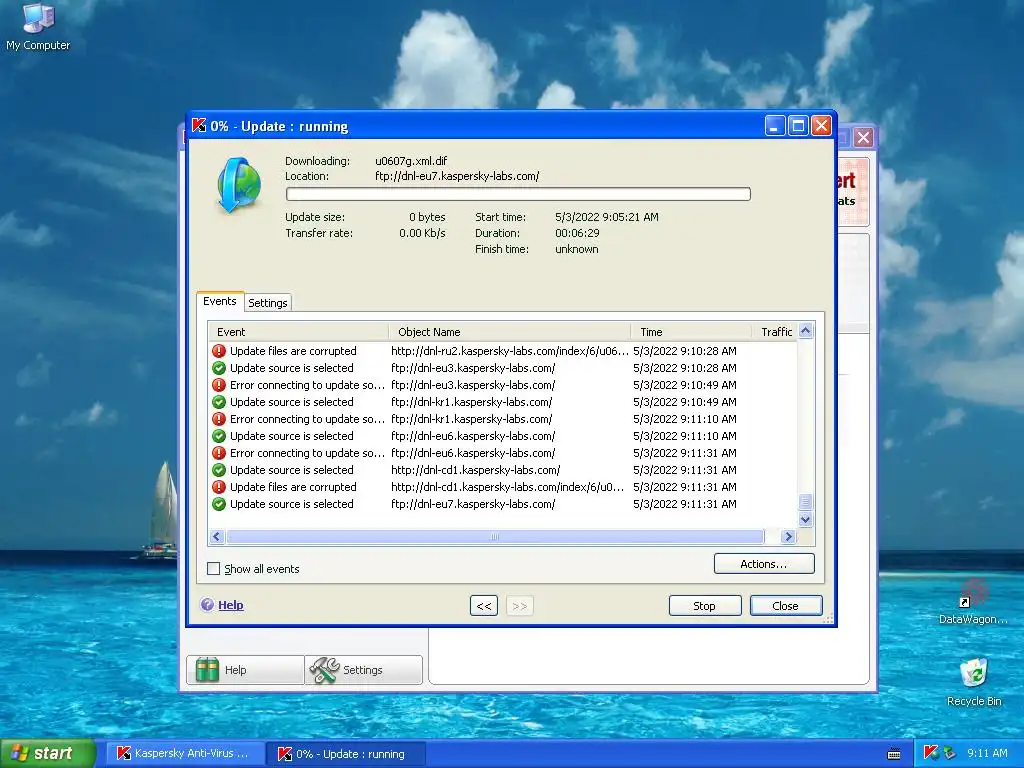Open the Windows start menu

click(x=48, y=753)
